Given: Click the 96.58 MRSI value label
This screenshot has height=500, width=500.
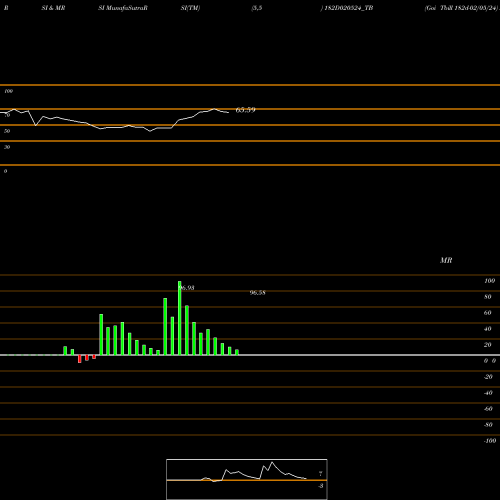Looking at the screenshot, I should pos(258,293).
